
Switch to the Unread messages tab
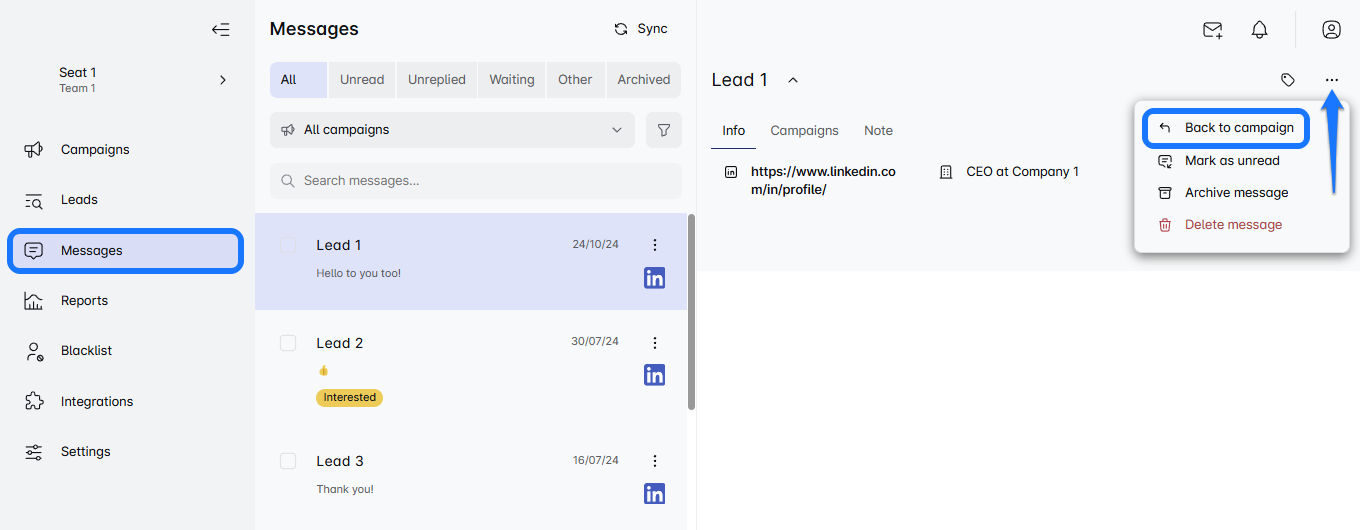(361, 80)
